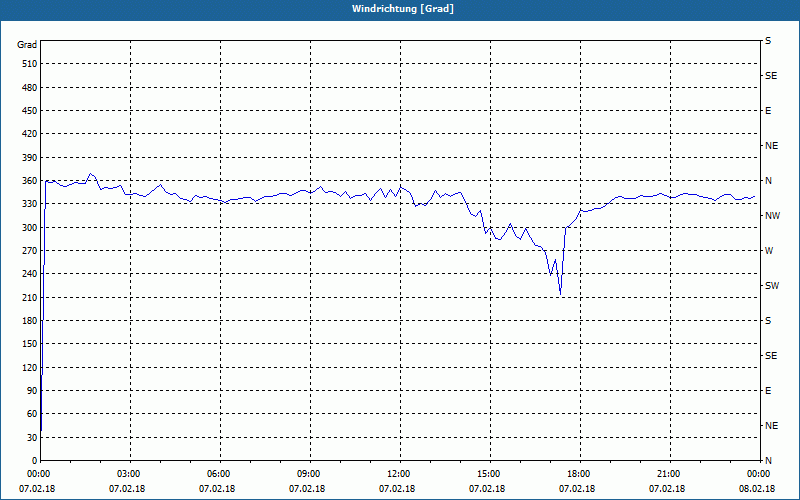The width and height of the screenshot is (800, 500).
Task: Click the "Grad" unit label above the y-axis
Action: tap(27, 45)
